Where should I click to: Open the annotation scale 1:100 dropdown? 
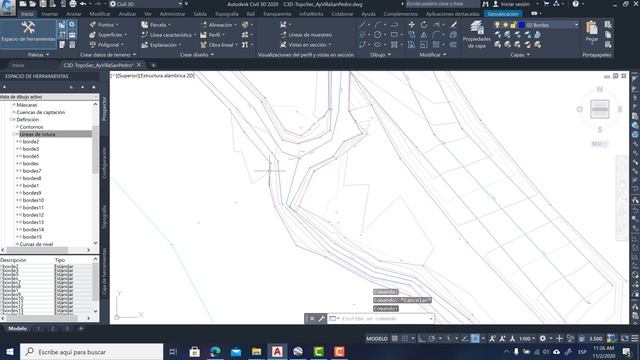[x=527, y=338]
